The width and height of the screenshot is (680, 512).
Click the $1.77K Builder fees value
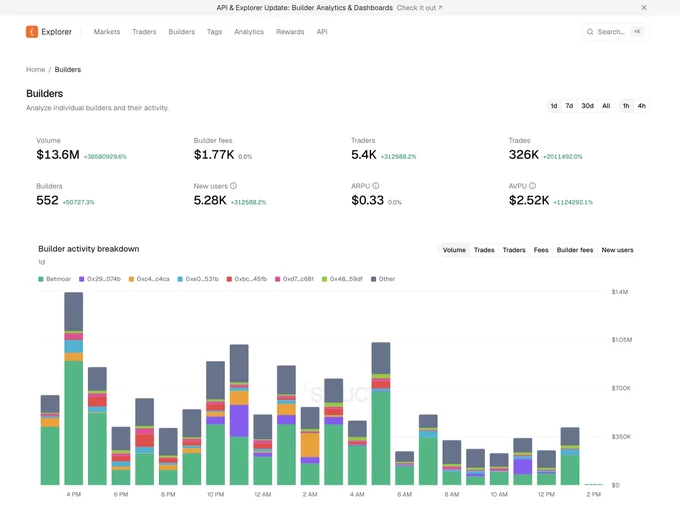coord(214,155)
